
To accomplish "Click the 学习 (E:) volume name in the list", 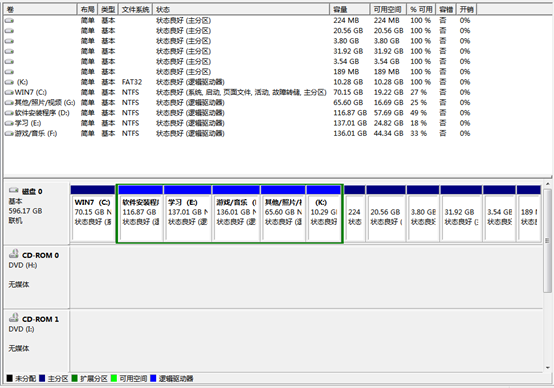I will [x=28, y=123].
